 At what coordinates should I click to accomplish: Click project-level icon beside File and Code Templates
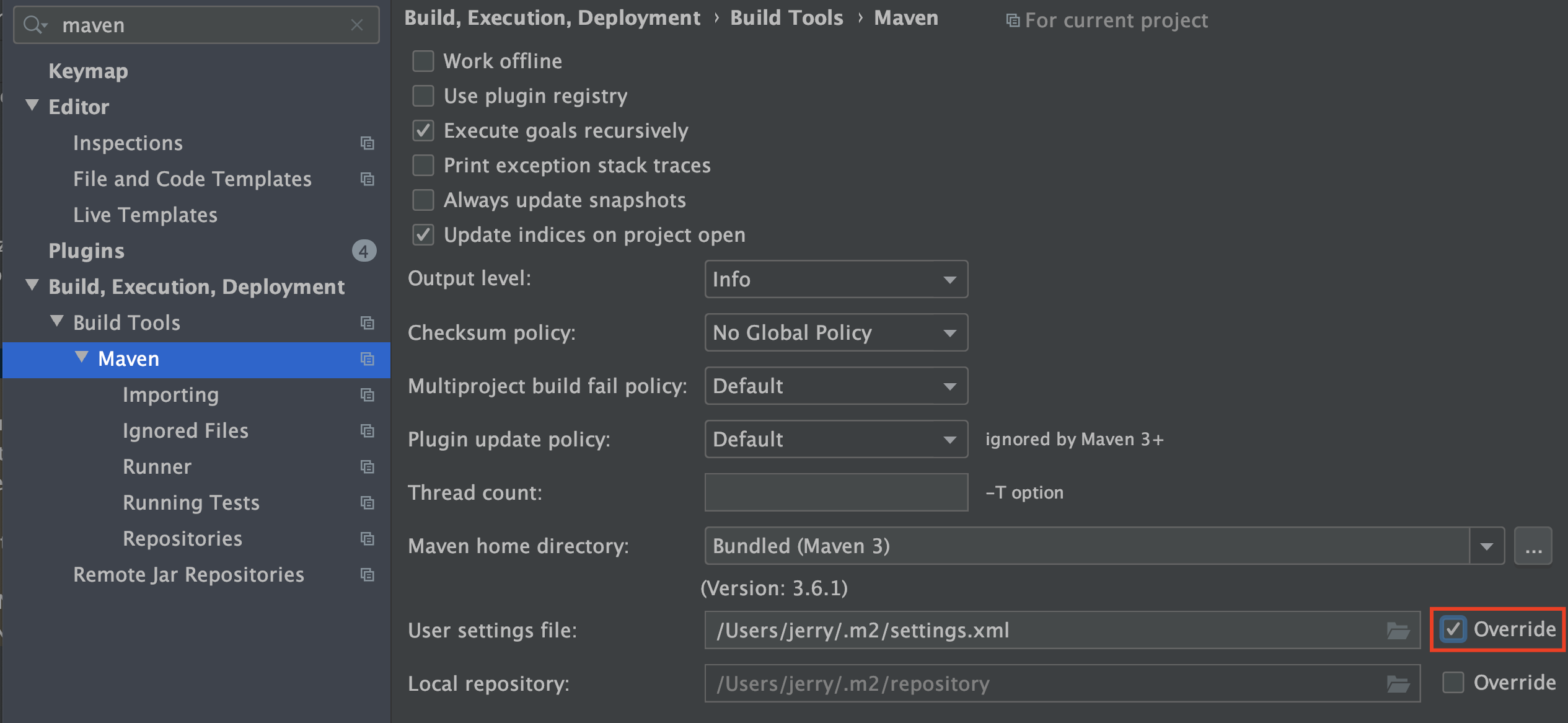[x=368, y=179]
